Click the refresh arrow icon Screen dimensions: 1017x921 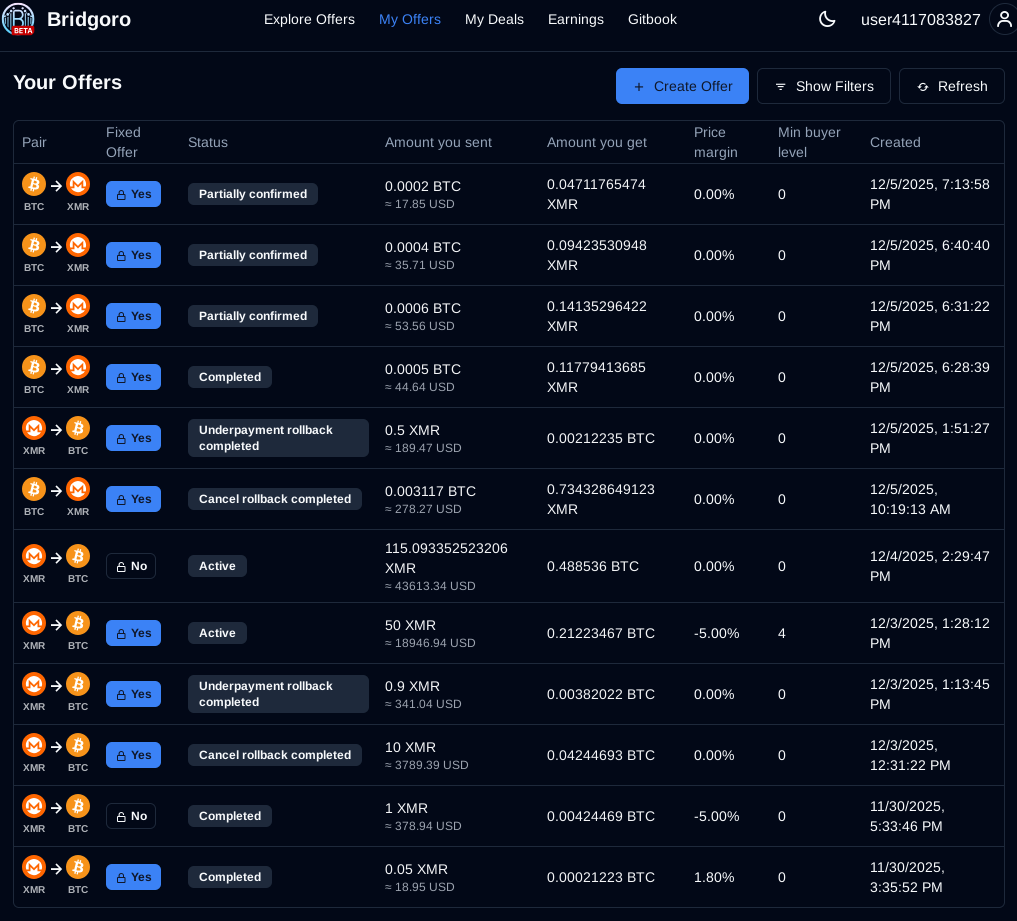(x=922, y=87)
